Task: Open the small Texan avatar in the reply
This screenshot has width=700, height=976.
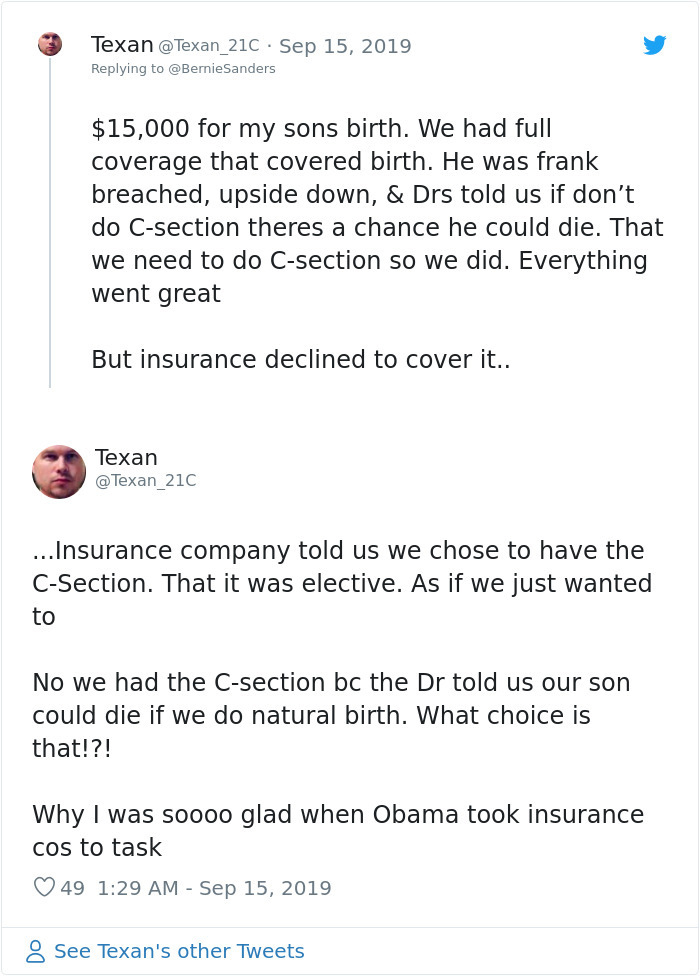Action: click(50, 44)
